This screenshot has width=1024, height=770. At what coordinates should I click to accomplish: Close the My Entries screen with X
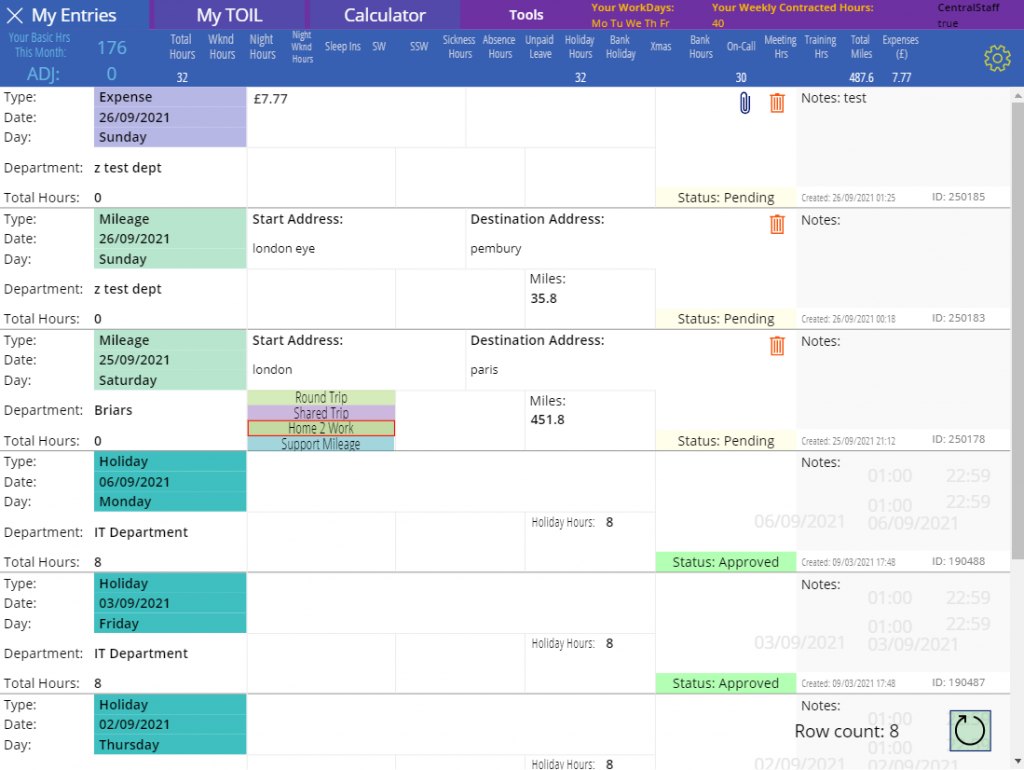pyautogui.click(x=14, y=15)
